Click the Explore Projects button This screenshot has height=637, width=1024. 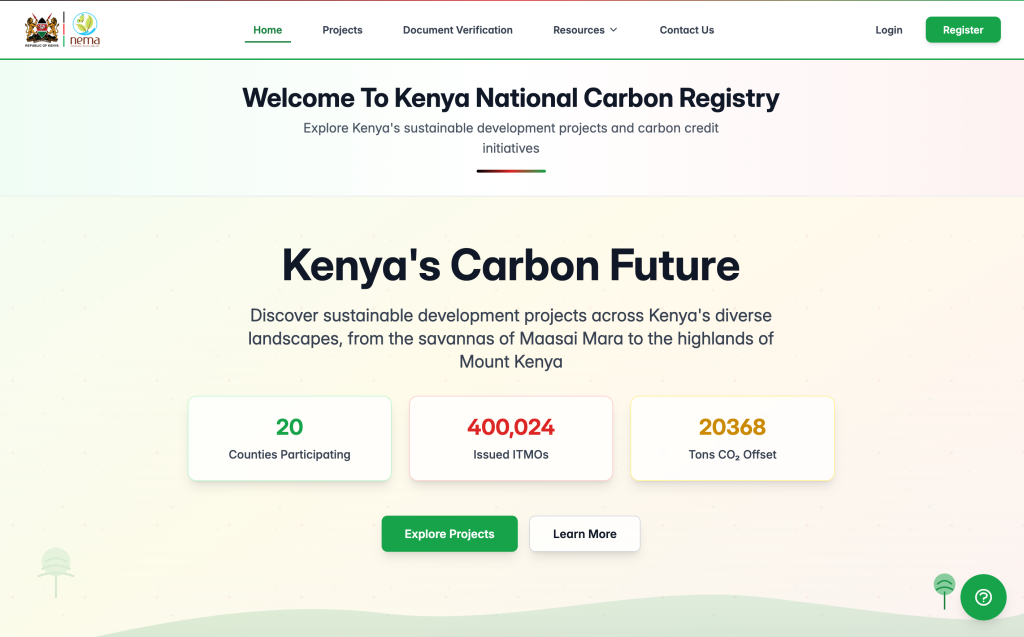[449, 533]
